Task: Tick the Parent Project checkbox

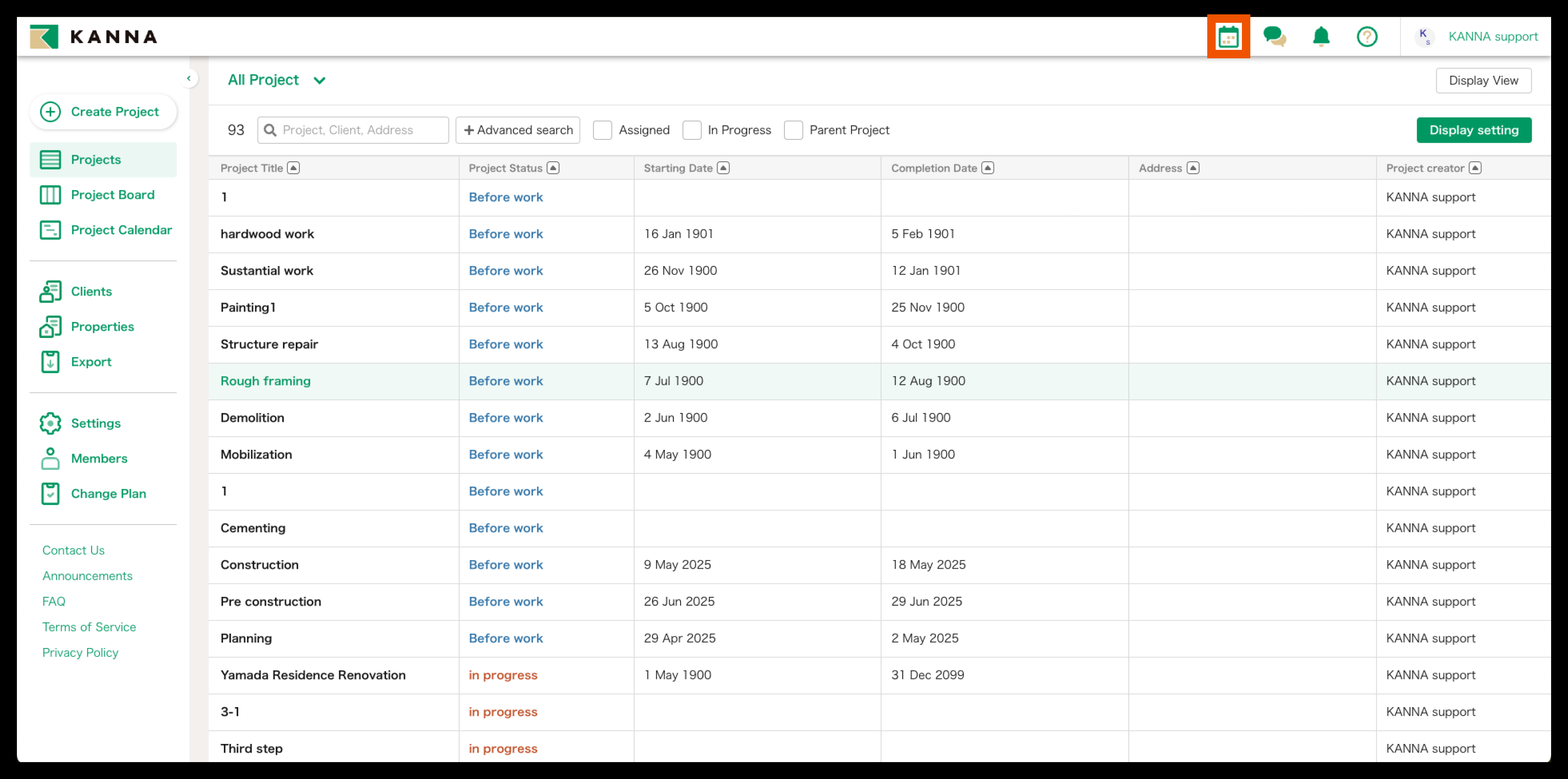Action: coord(793,130)
